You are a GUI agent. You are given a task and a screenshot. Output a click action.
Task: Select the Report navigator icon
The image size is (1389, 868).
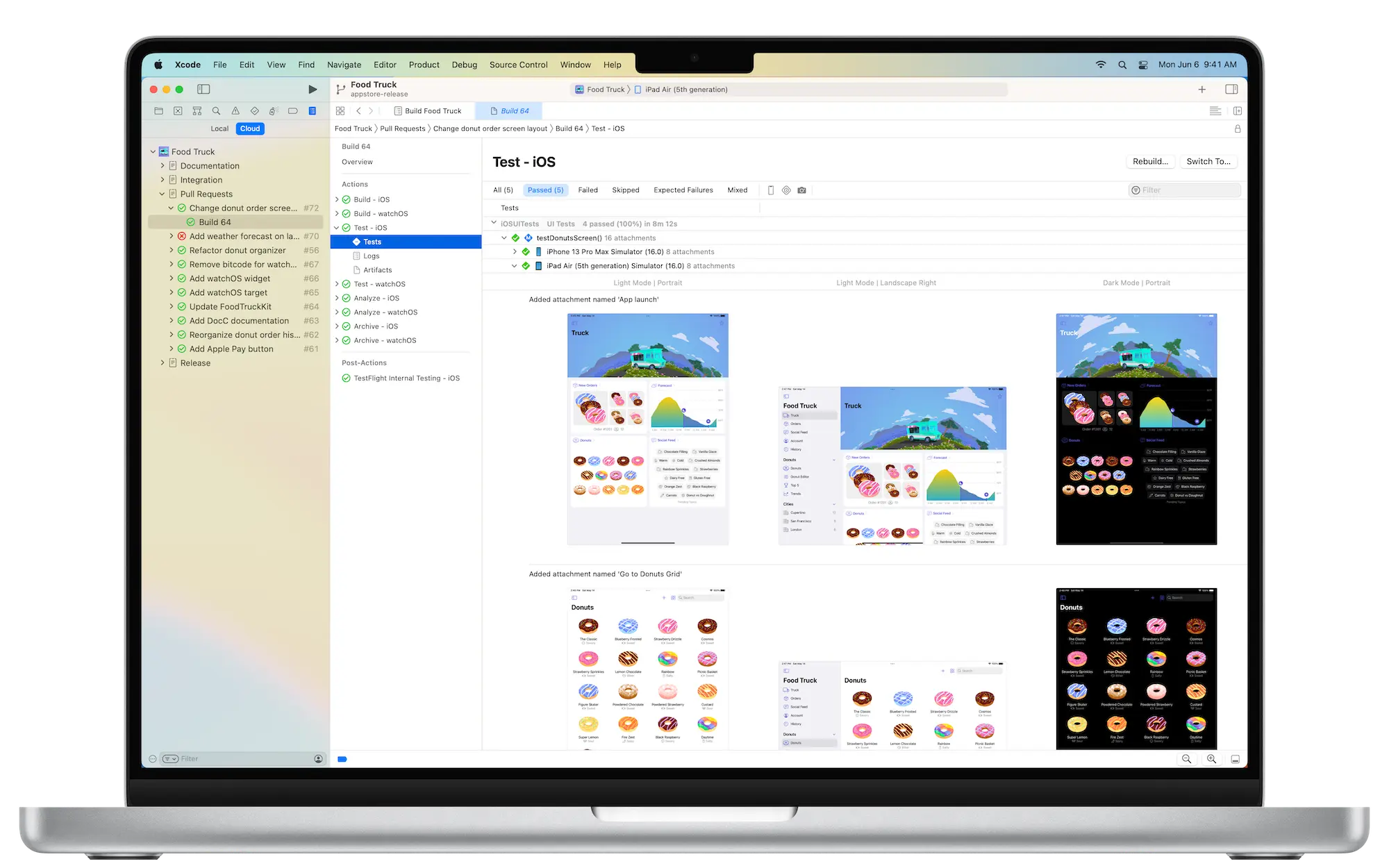coord(313,111)
